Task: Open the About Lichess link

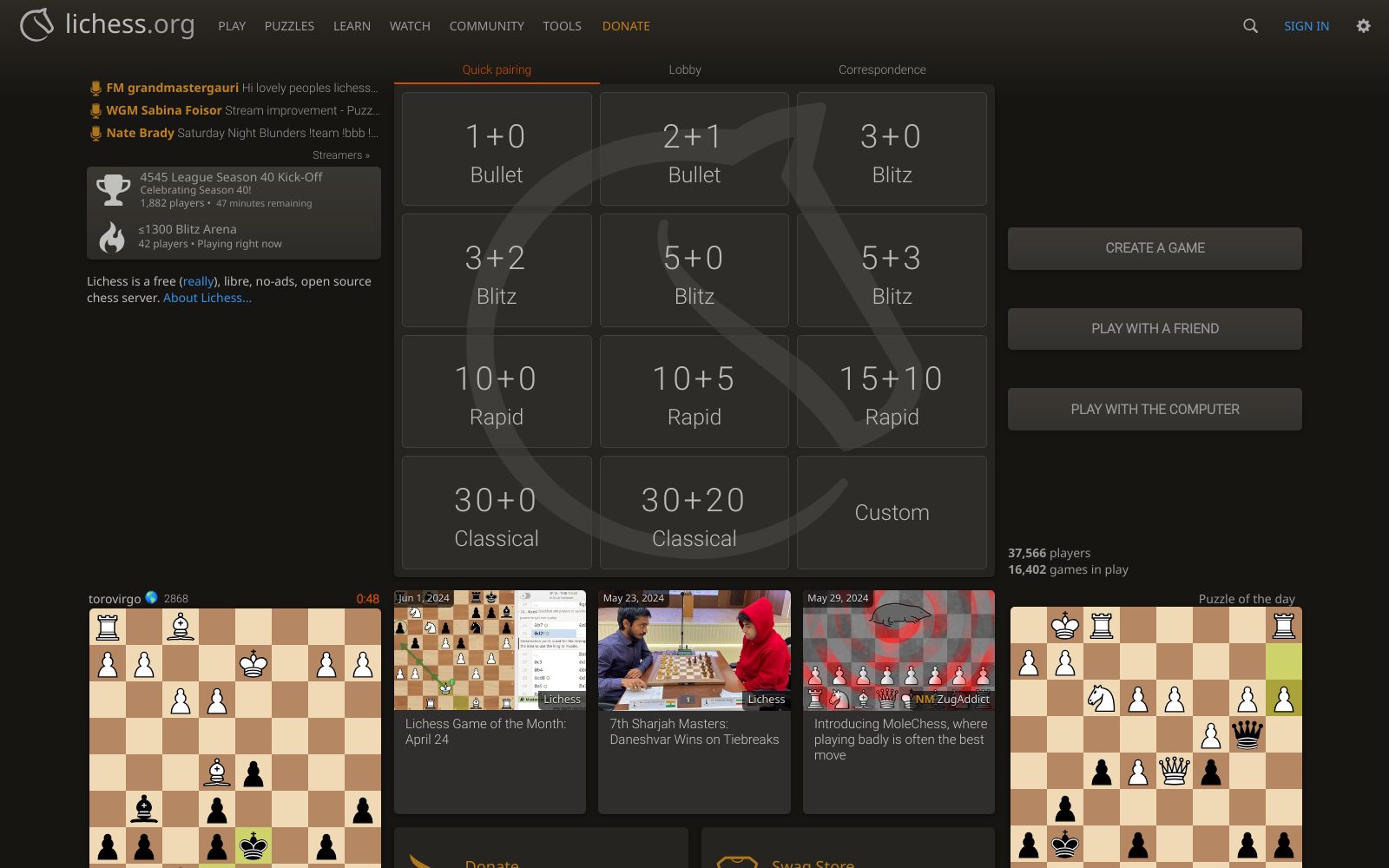Action: tap(207, 297)
